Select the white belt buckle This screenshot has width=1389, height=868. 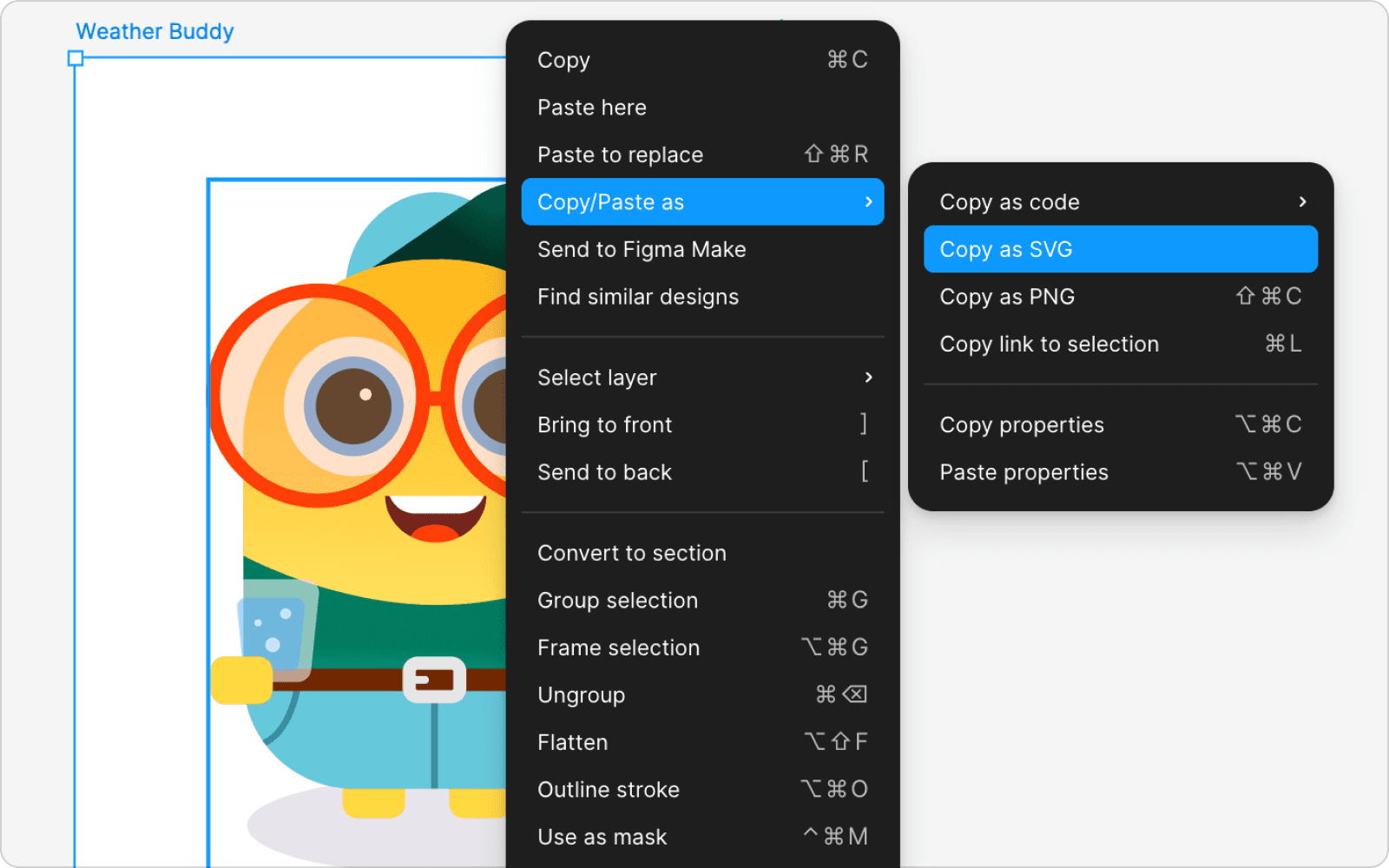click(434, 680)
